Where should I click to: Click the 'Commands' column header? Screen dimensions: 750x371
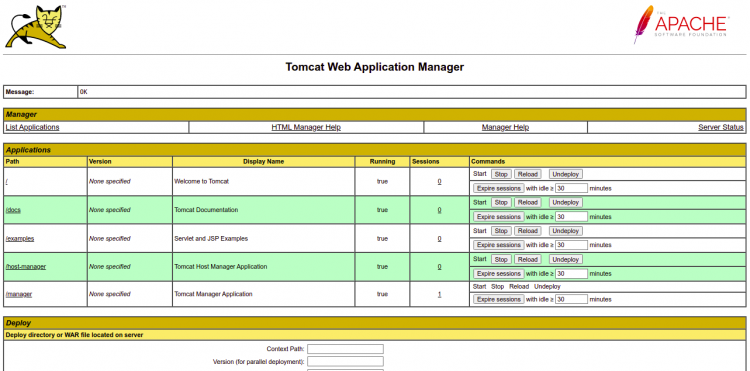(x=488, y=162)
